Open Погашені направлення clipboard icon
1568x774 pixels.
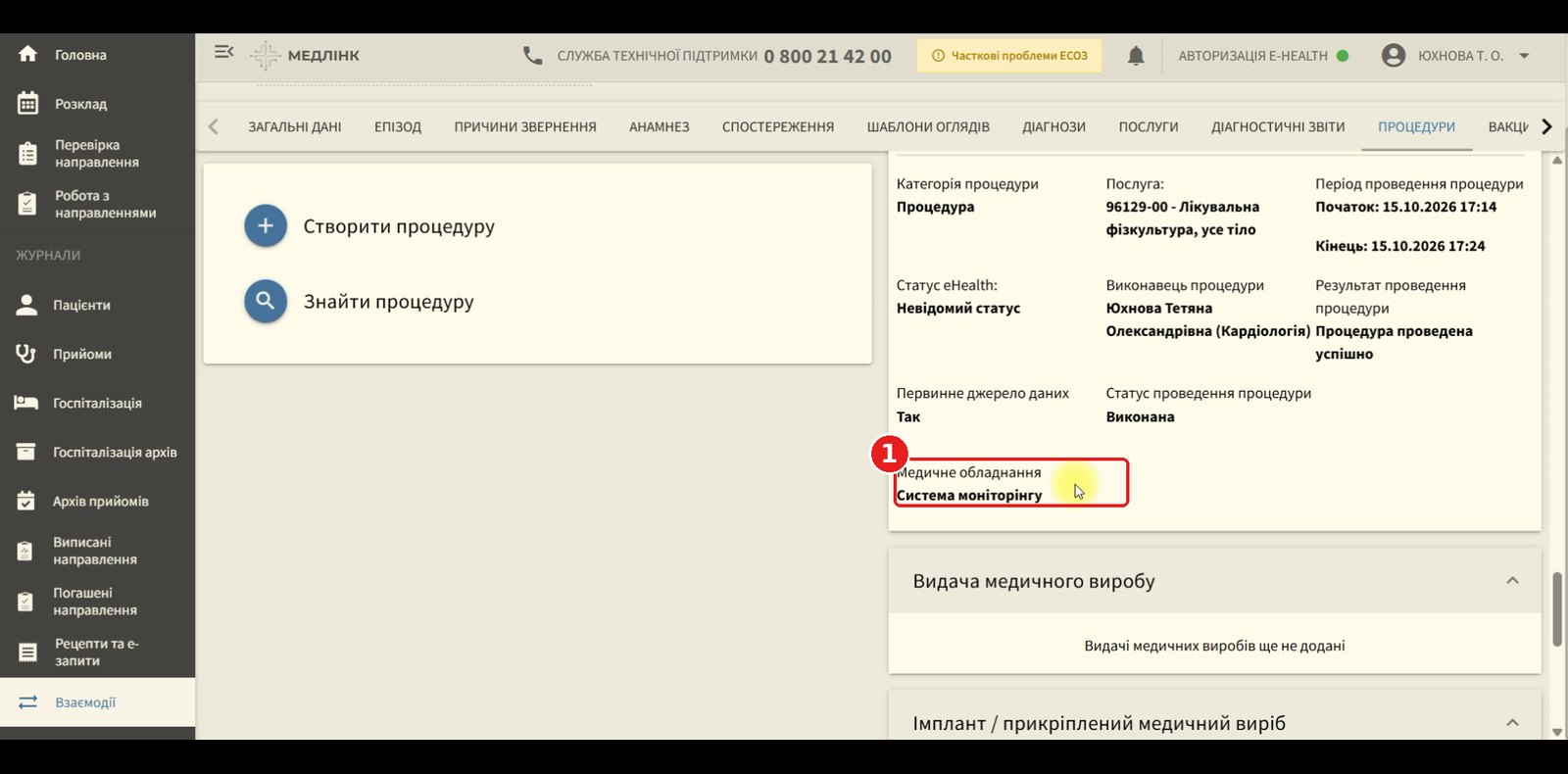coord(26,602)
